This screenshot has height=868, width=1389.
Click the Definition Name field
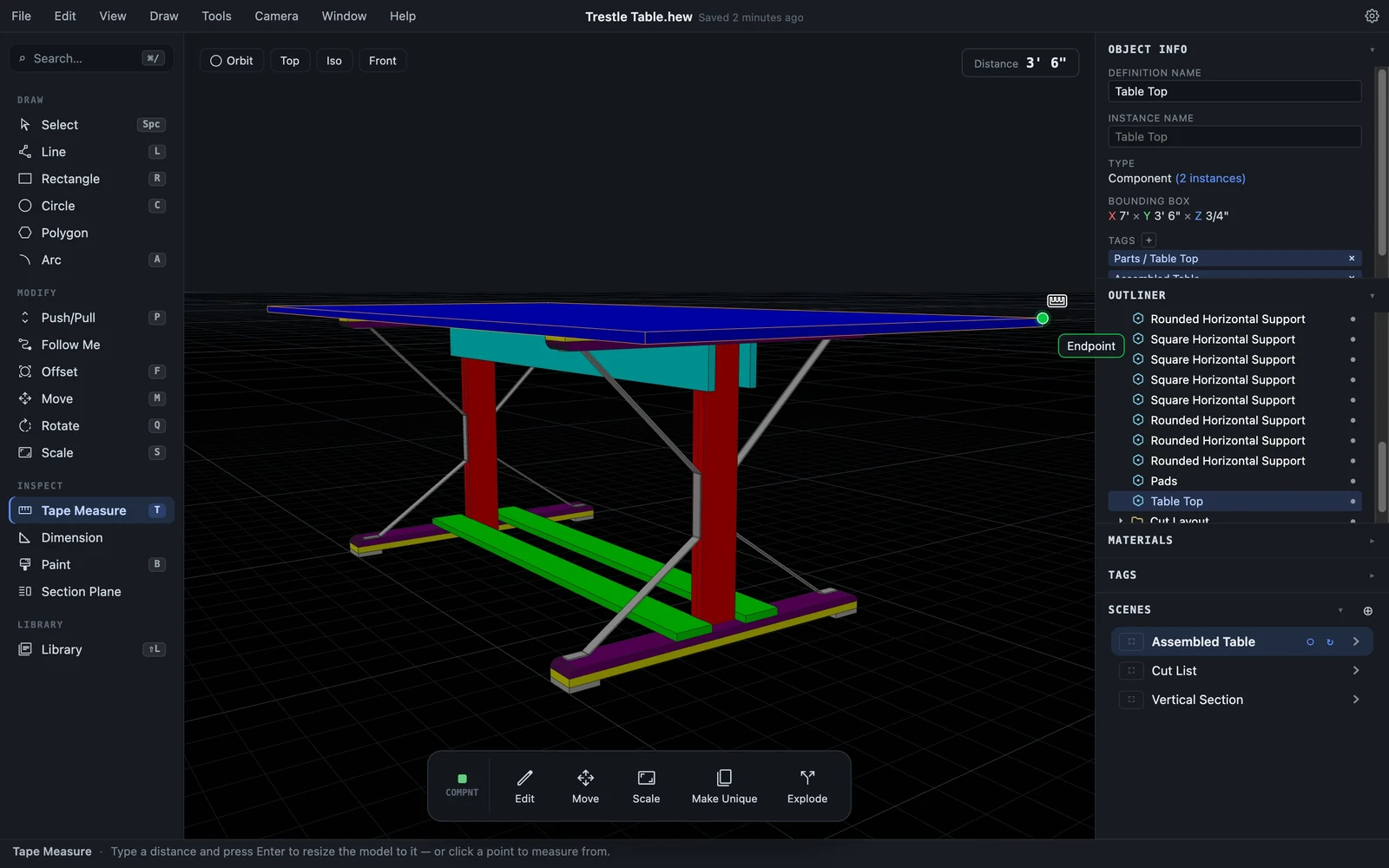tap(1234, 91)
